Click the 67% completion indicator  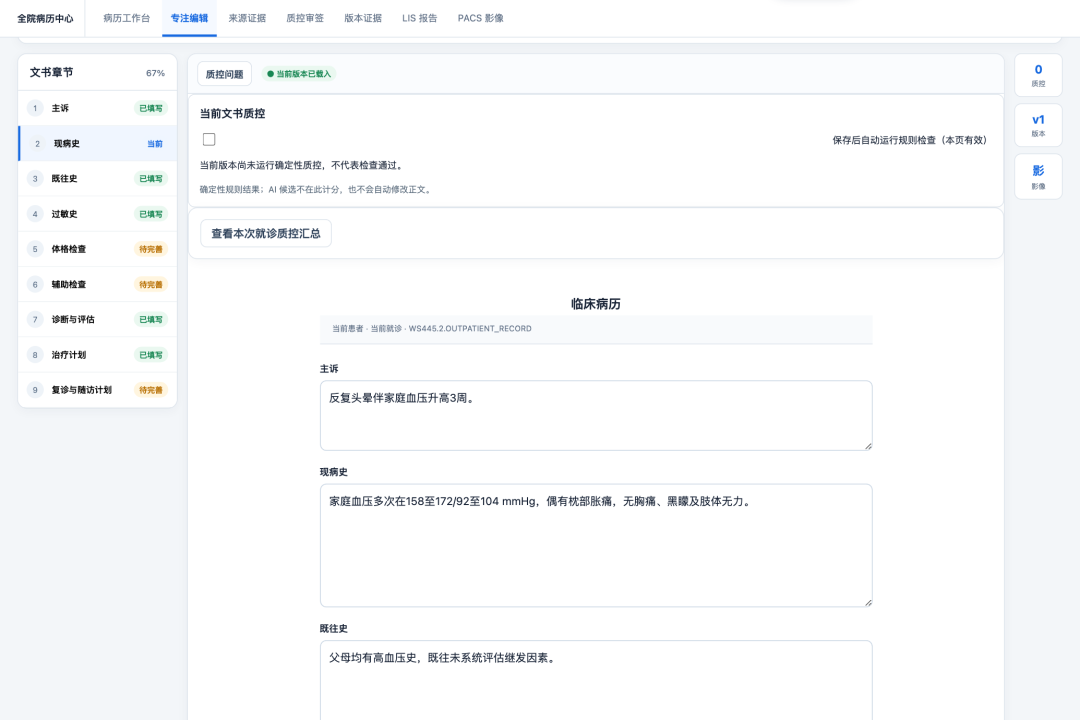155,73
